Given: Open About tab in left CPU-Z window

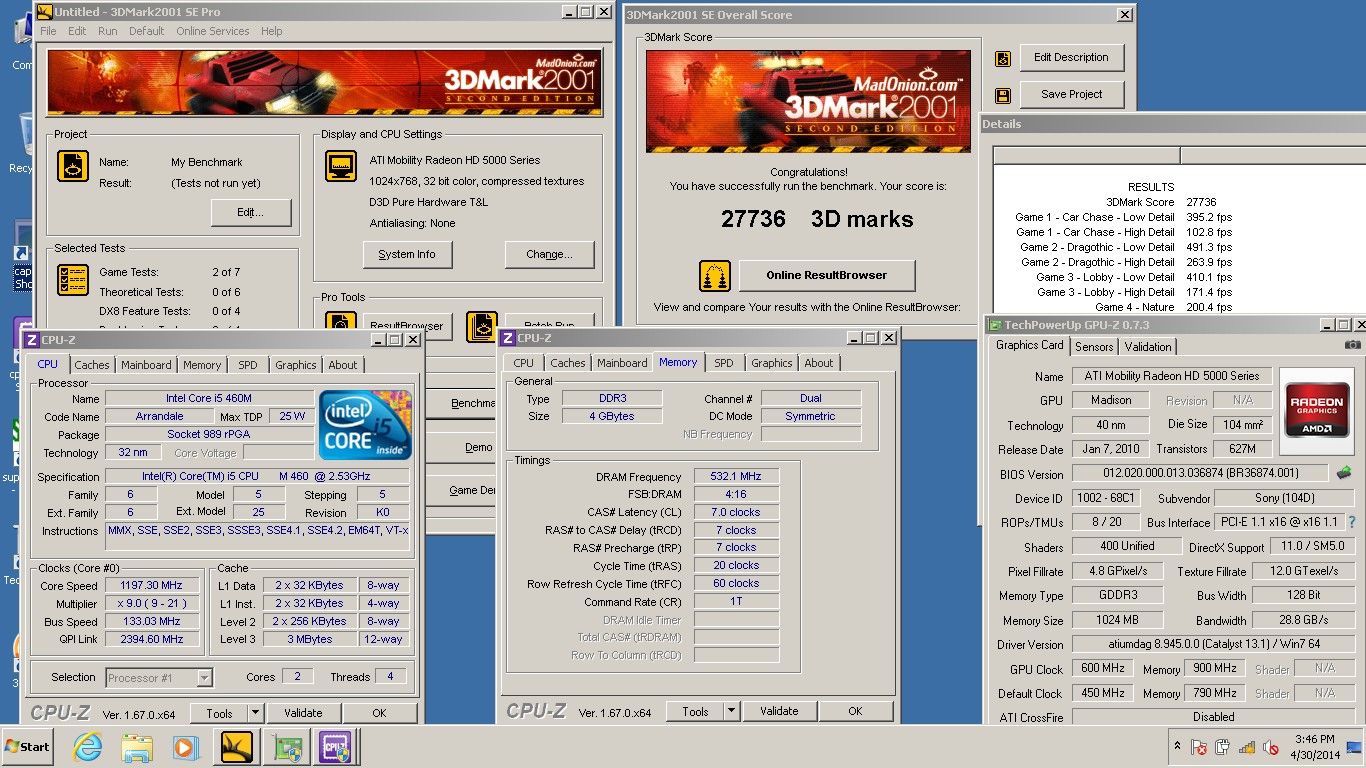Looking at the screenshot, I should click(x=343, y=365).
